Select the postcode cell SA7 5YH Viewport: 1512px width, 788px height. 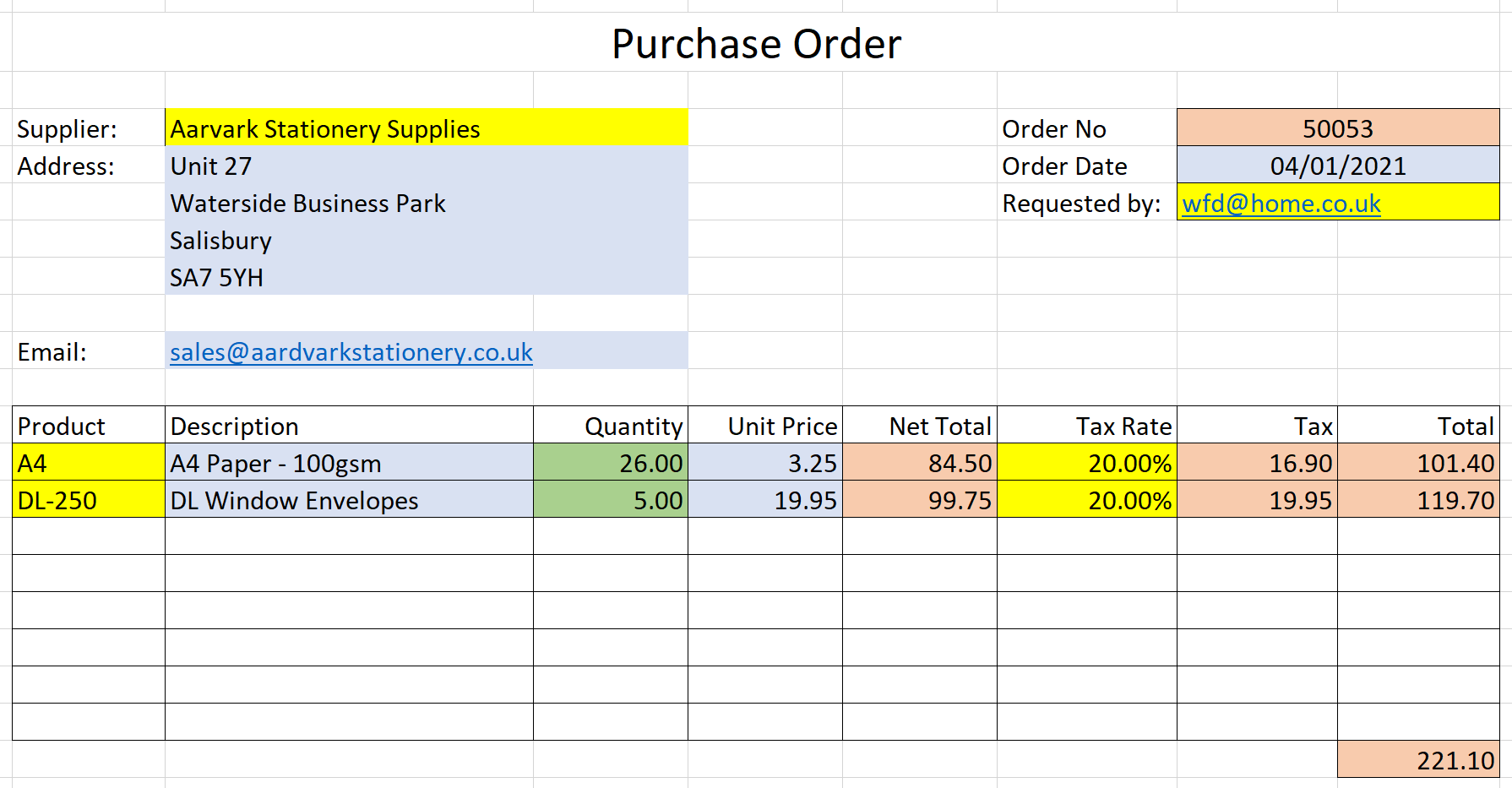pyautogui.click(x=426, y=278)
